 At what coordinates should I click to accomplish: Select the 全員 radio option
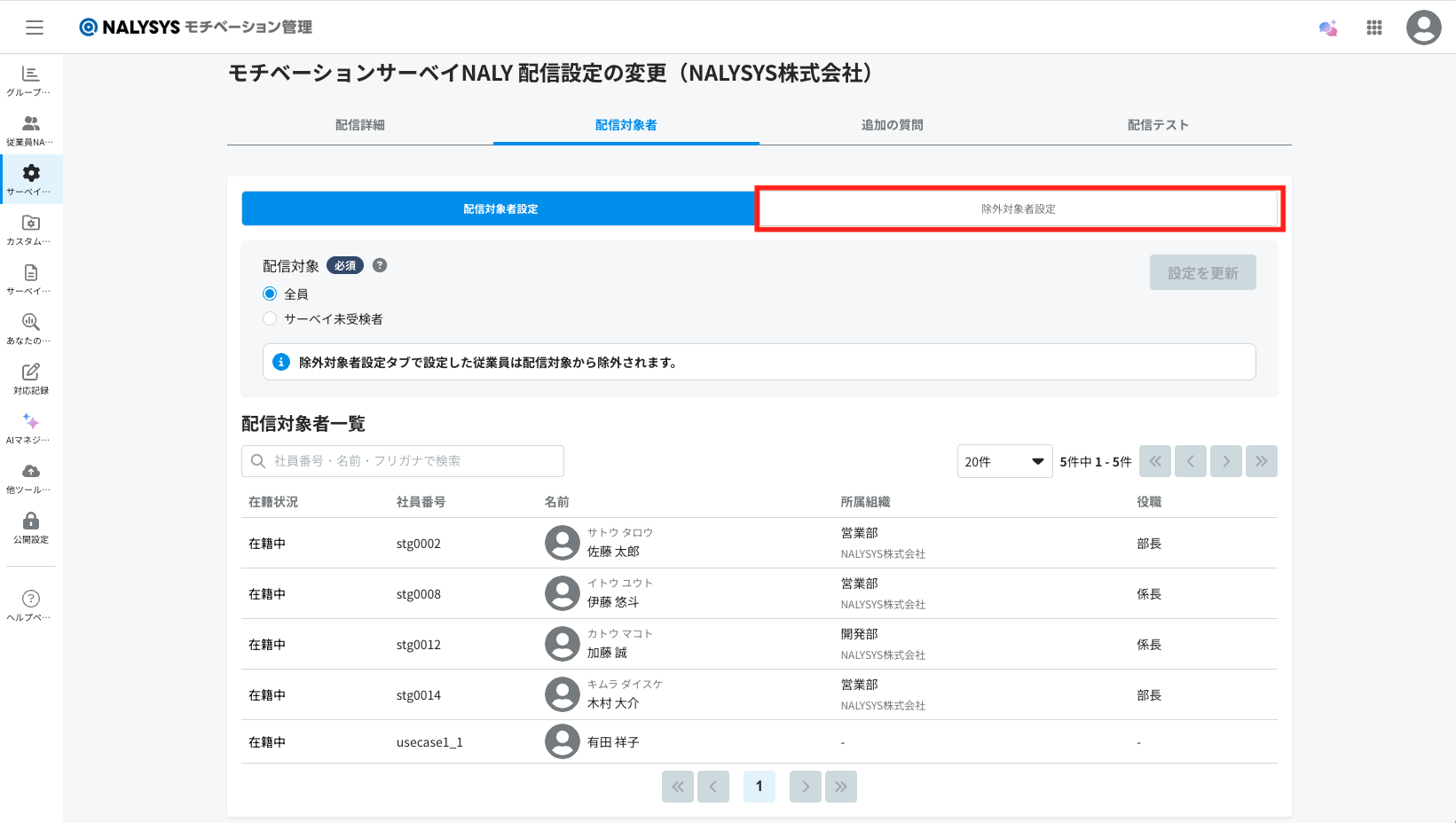[270, 294]
